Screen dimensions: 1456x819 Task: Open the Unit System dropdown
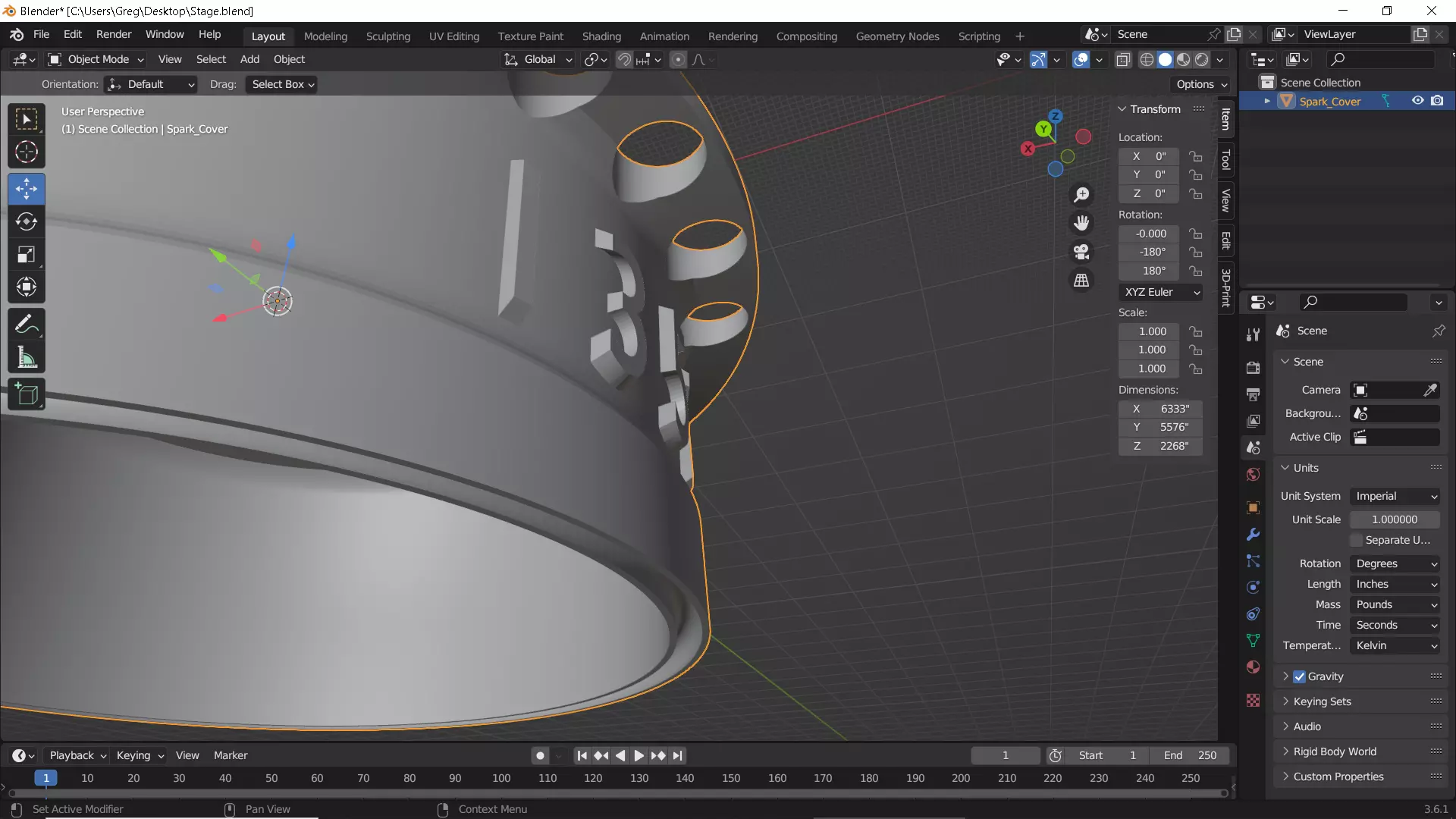[1395, 496]
